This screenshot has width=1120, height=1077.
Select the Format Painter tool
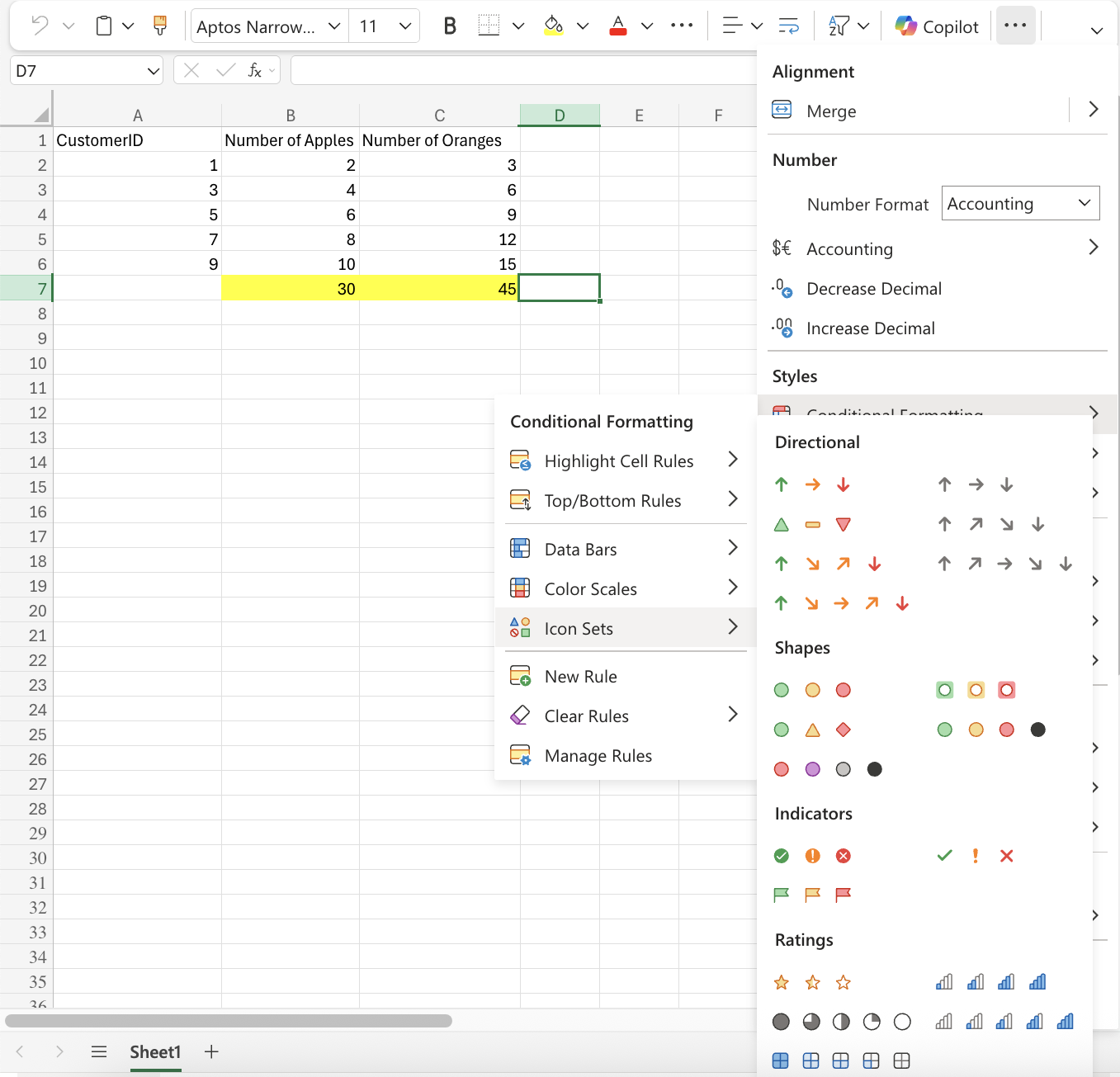(x=159, y=25)
